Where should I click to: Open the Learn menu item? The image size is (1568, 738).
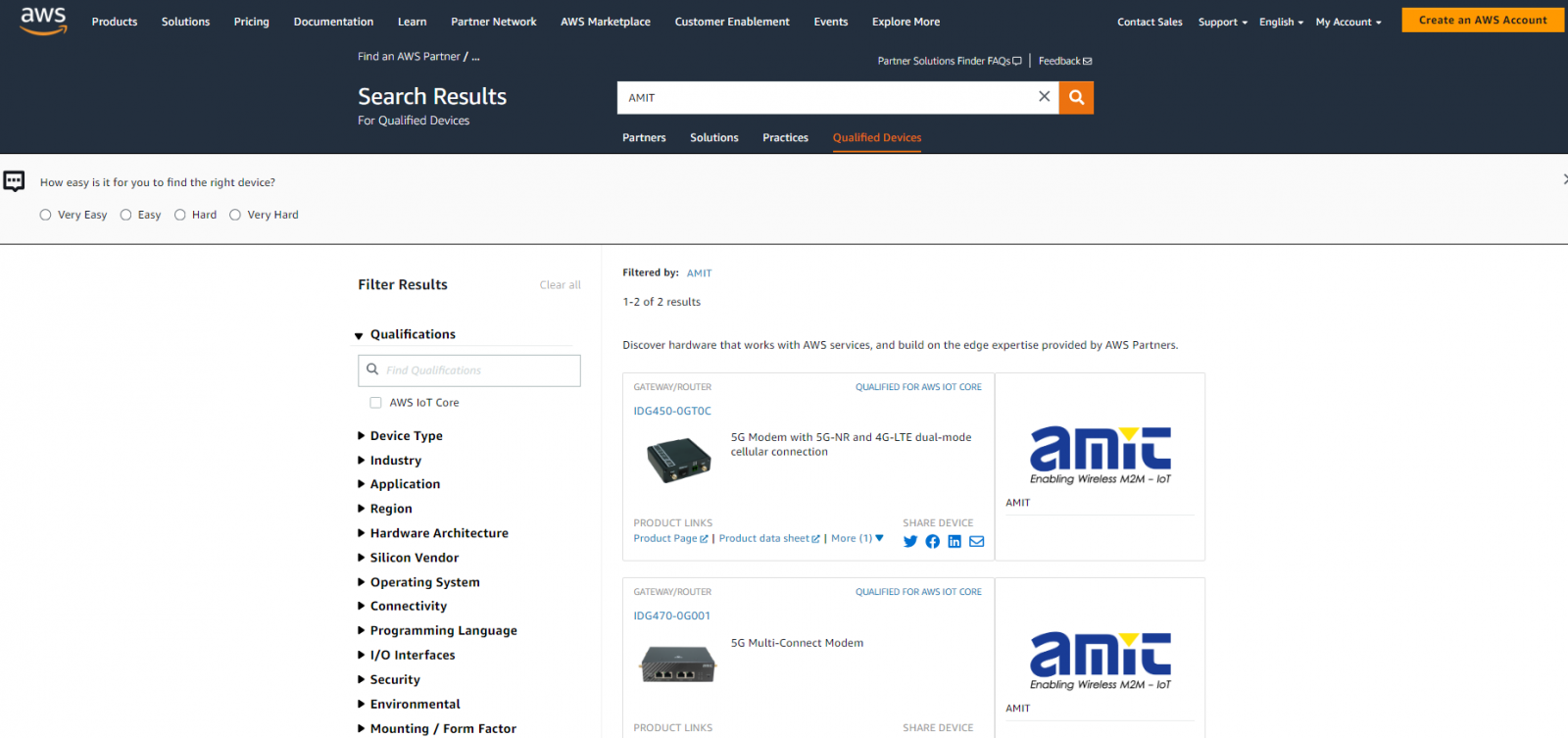[x=413, y=22]
